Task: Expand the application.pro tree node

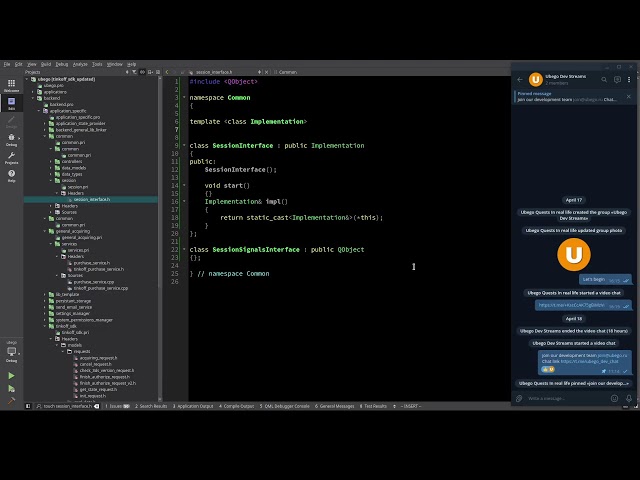Action: coord(33,92)
